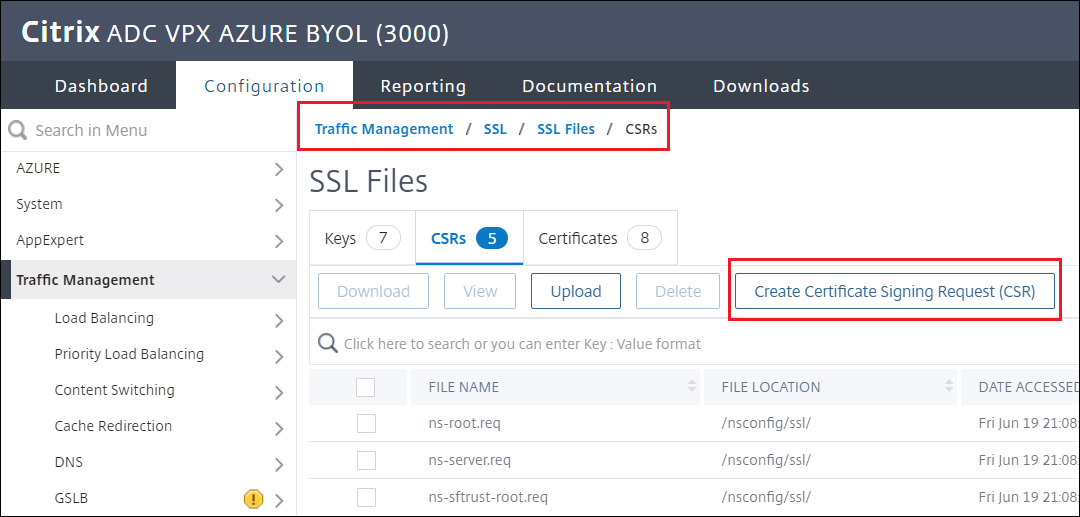Click the Key : Value search field
1080x517 pixels.
pyautogui.click(x=600, y=344)
